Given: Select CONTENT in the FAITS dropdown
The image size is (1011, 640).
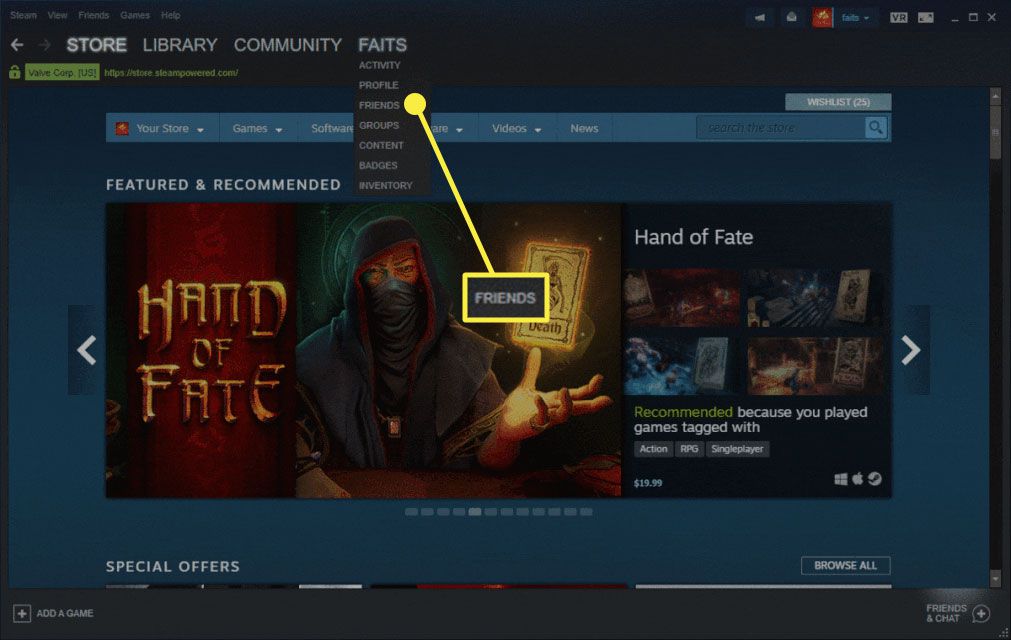Looking at the screenshot, I should tap(381, 145).
